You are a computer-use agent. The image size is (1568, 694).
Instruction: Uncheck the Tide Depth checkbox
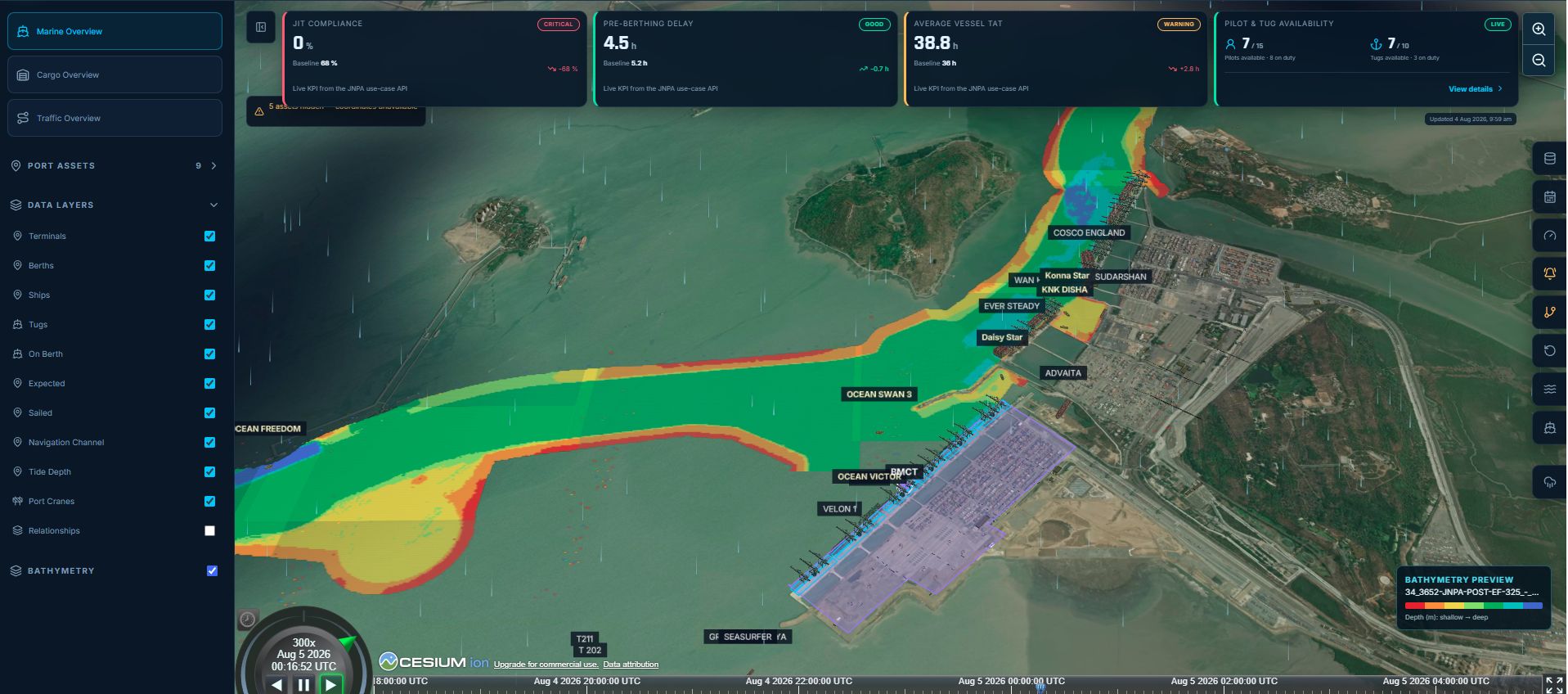(209, 471)
